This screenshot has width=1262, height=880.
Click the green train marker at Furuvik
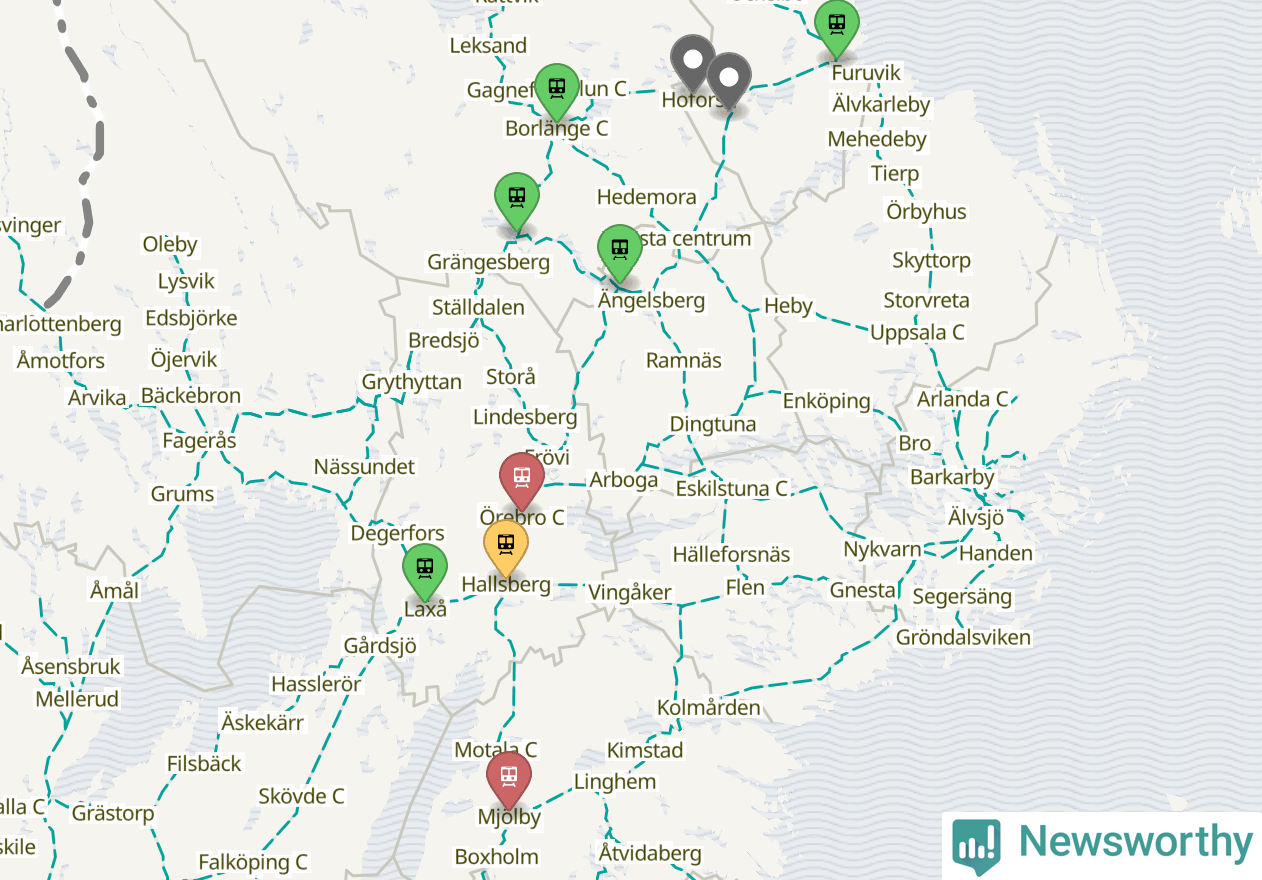pos(837,29)
